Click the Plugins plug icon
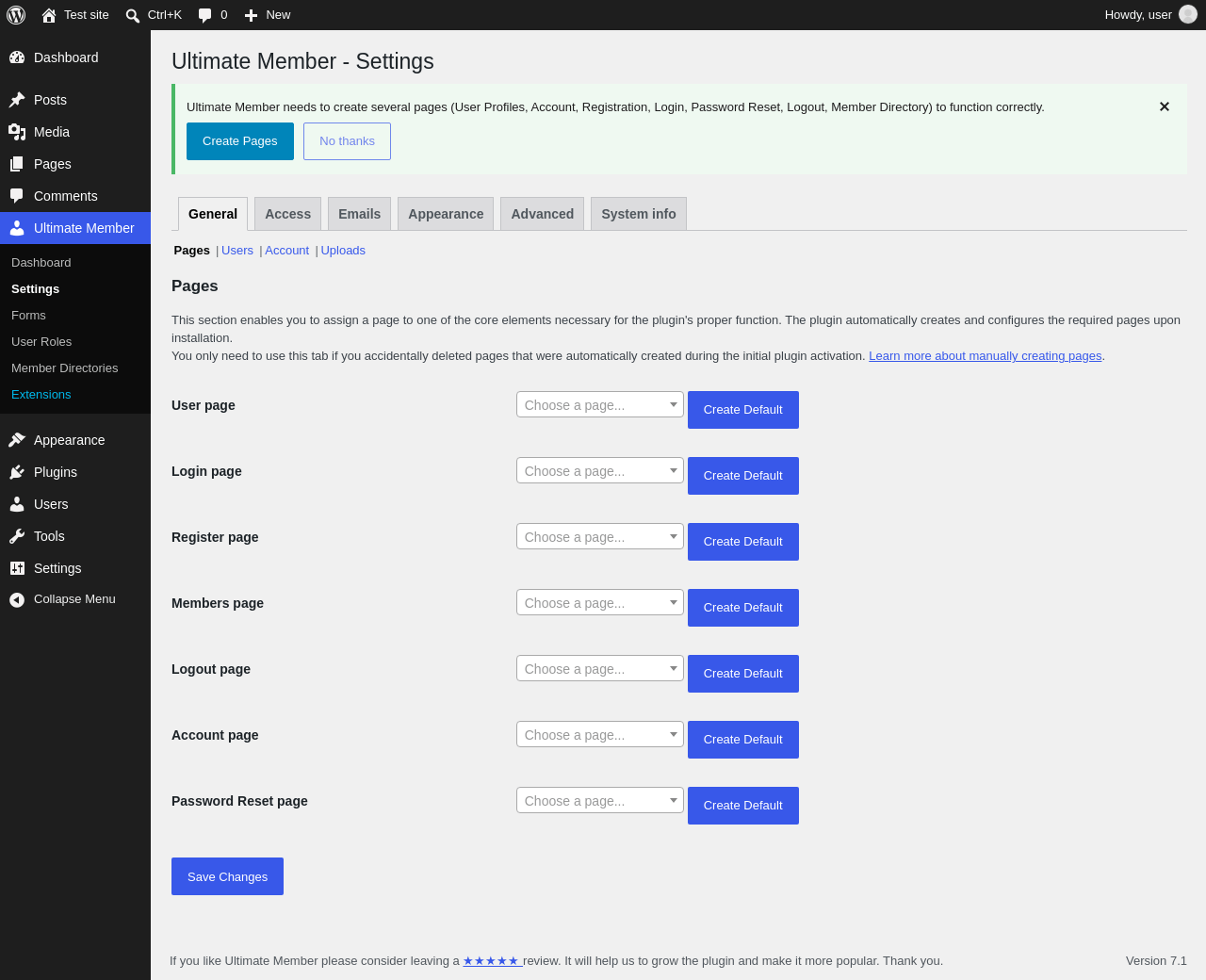This screenshot has width=1206, height=980. (x=17, y=472)
